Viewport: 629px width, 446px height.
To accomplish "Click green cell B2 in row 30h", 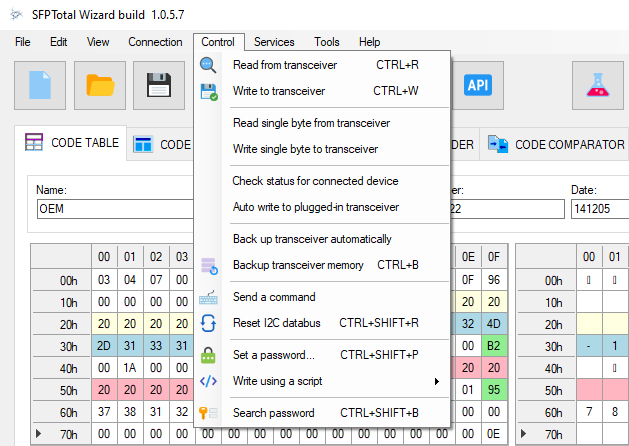I will coord(494,346).
